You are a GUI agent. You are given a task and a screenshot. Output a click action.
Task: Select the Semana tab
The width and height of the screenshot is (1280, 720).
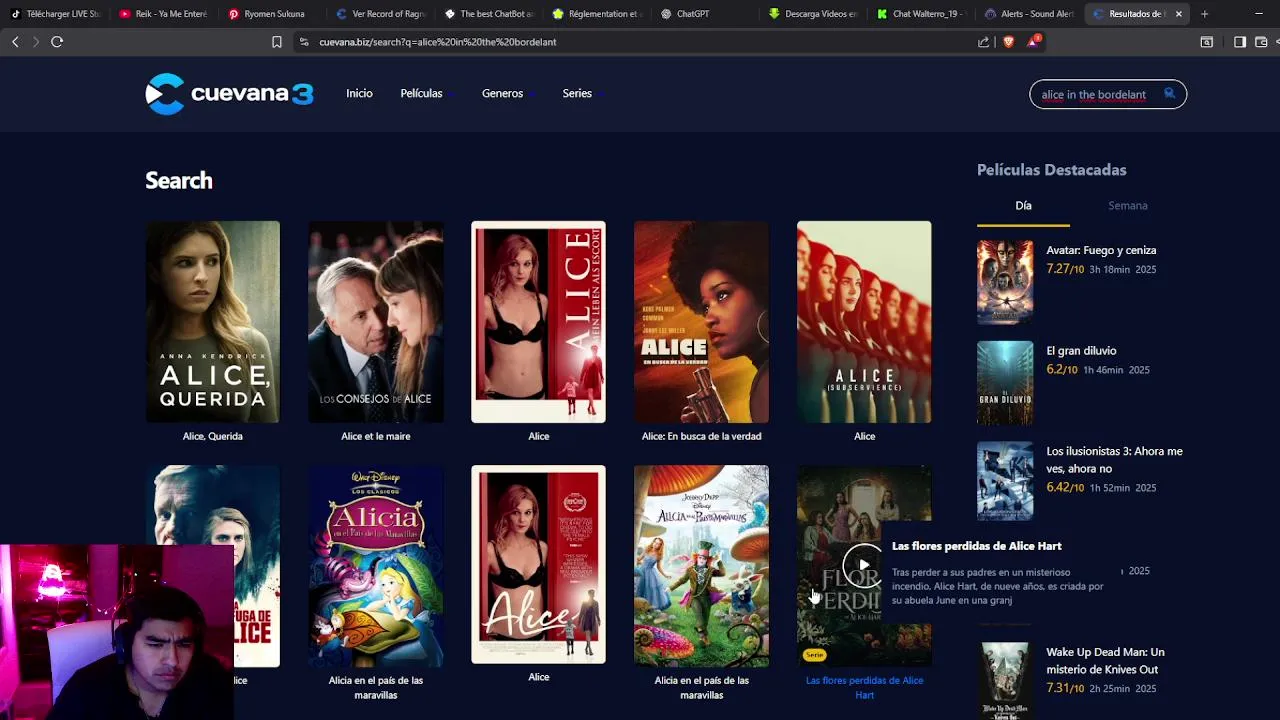coord(1127,205)
